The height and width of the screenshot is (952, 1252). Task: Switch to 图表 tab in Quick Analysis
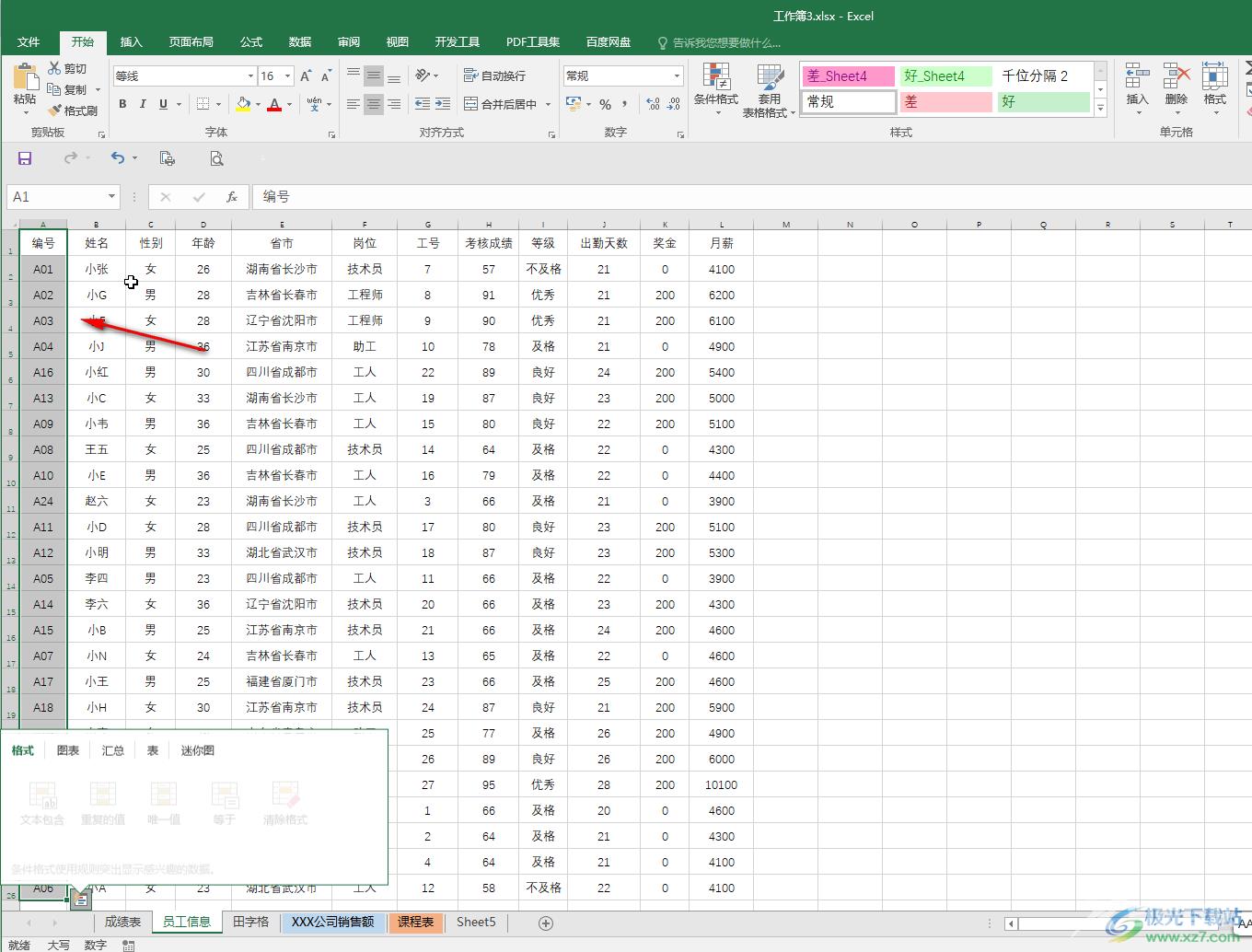(x=68, y=750)
